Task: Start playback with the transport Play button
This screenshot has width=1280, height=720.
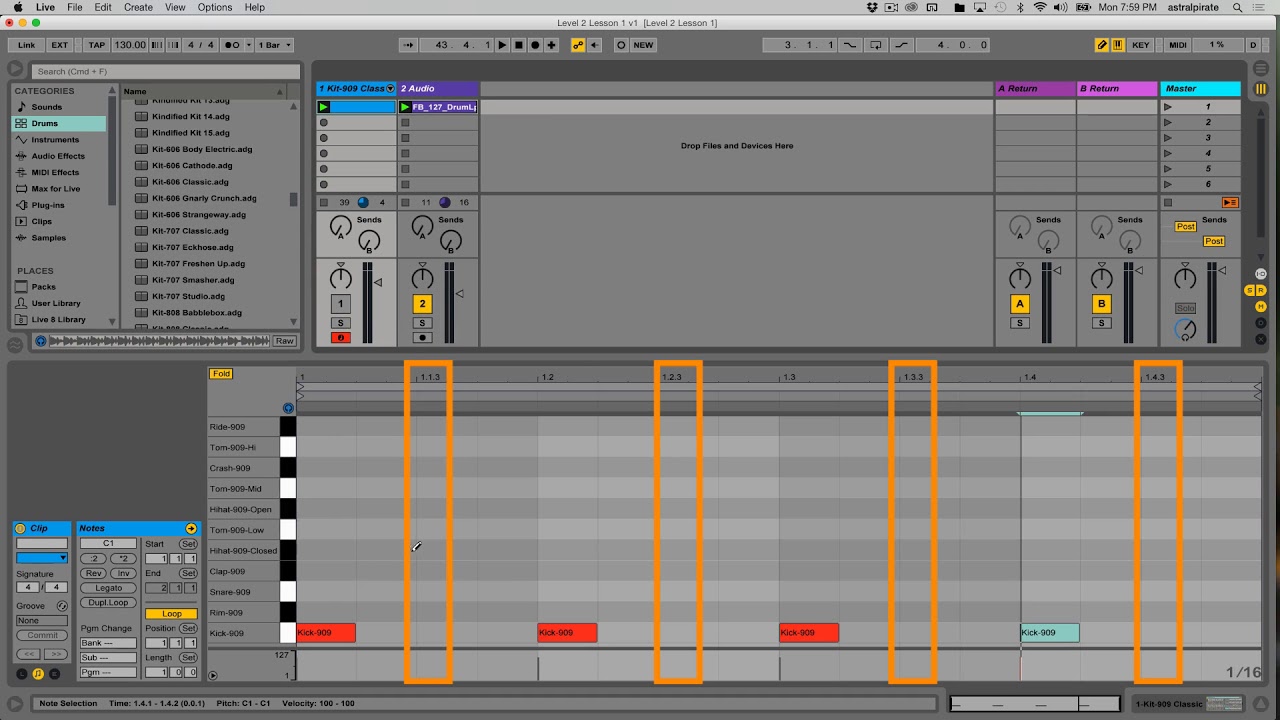Action: [503, 45]
